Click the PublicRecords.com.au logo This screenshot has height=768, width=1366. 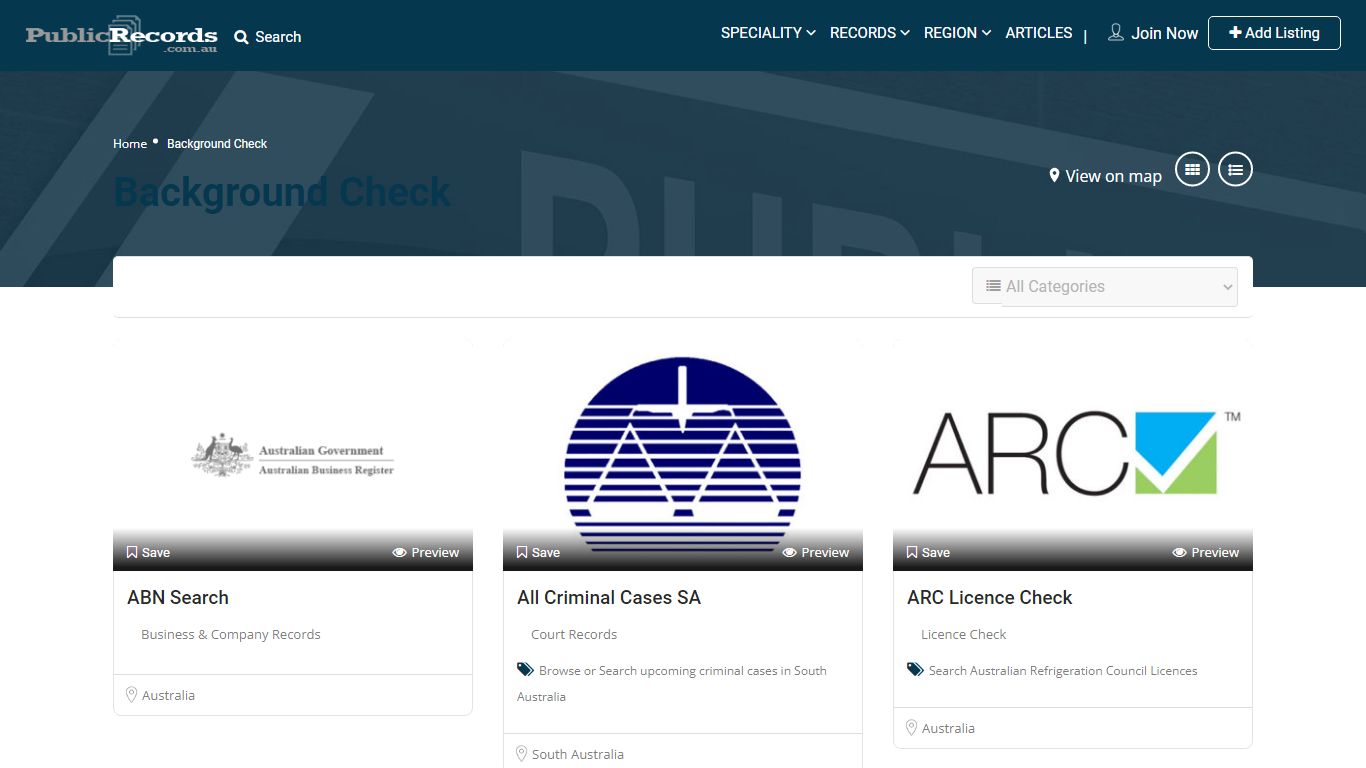pos(121,35)
